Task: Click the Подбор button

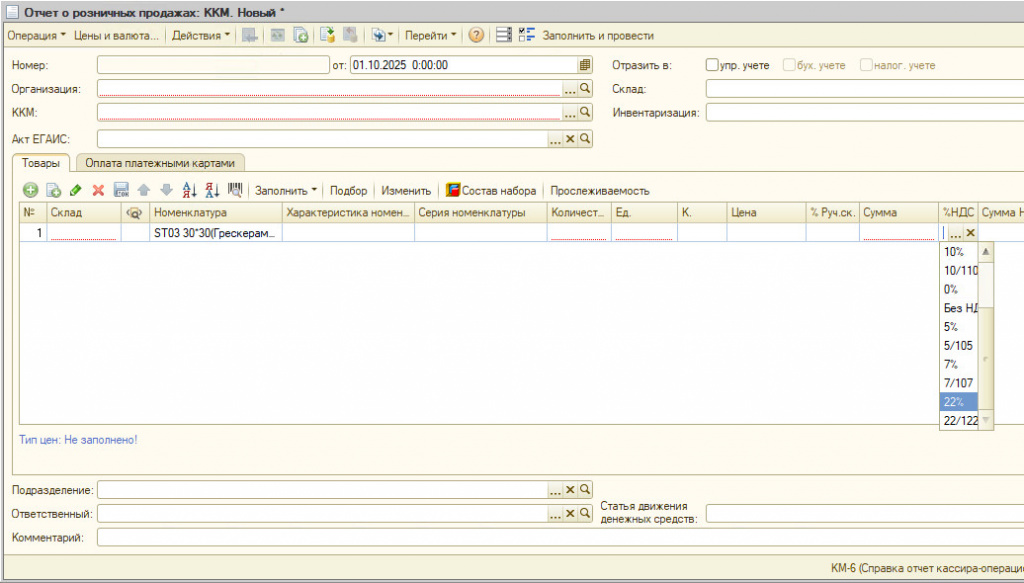Action: [x=348, y=190]
